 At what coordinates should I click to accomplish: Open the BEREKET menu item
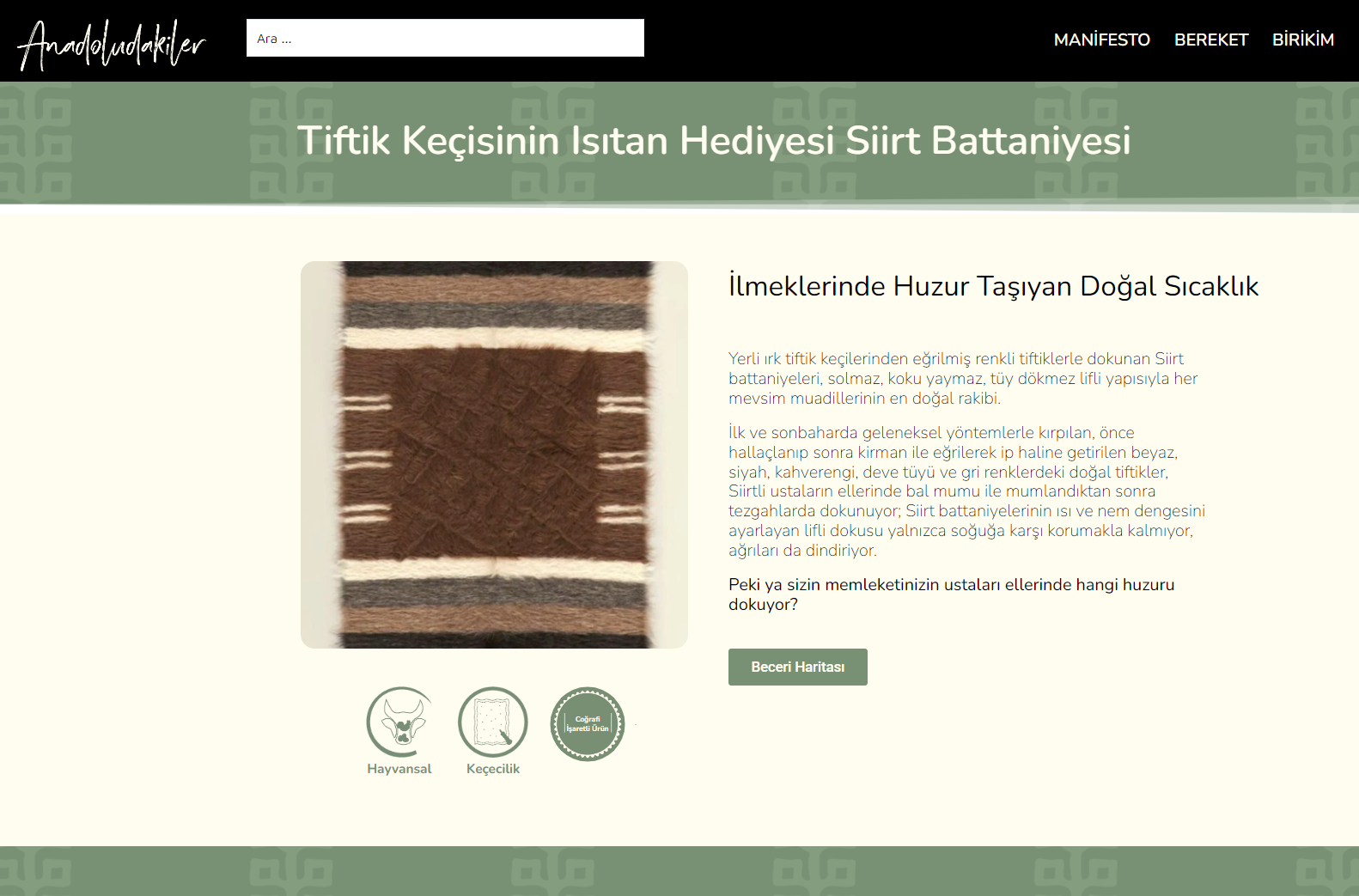pos(1211,40)
